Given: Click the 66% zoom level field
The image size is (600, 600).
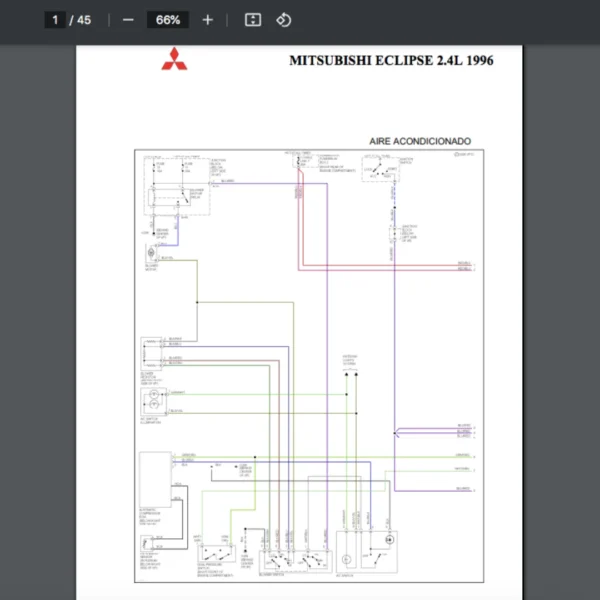Looking at the screenshot, I should click(x=168, y=20).
